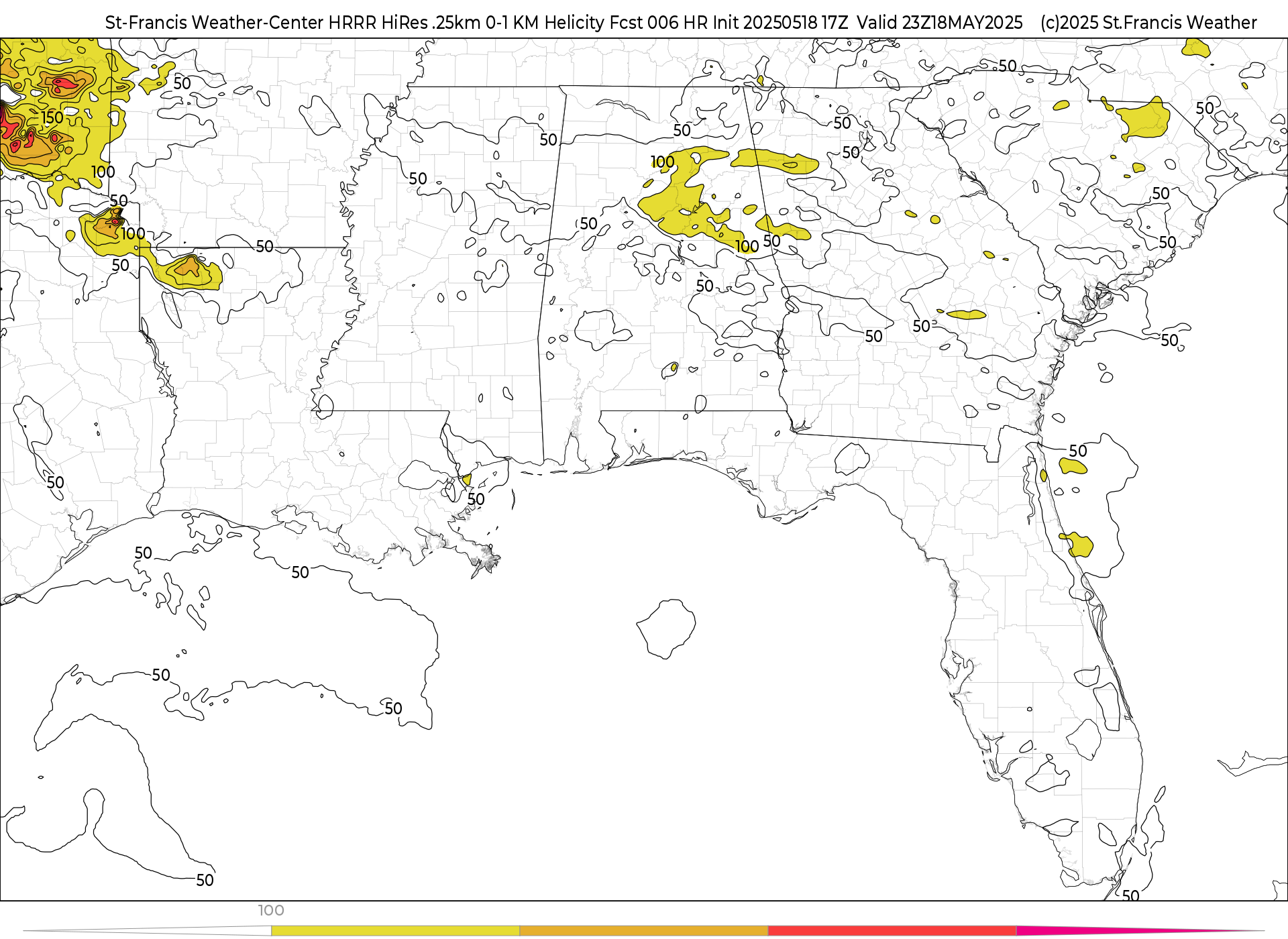Viewport: 1288px width, 939px height.
Task: Click the magenta tapered end of color bar
Action: 1140,930
